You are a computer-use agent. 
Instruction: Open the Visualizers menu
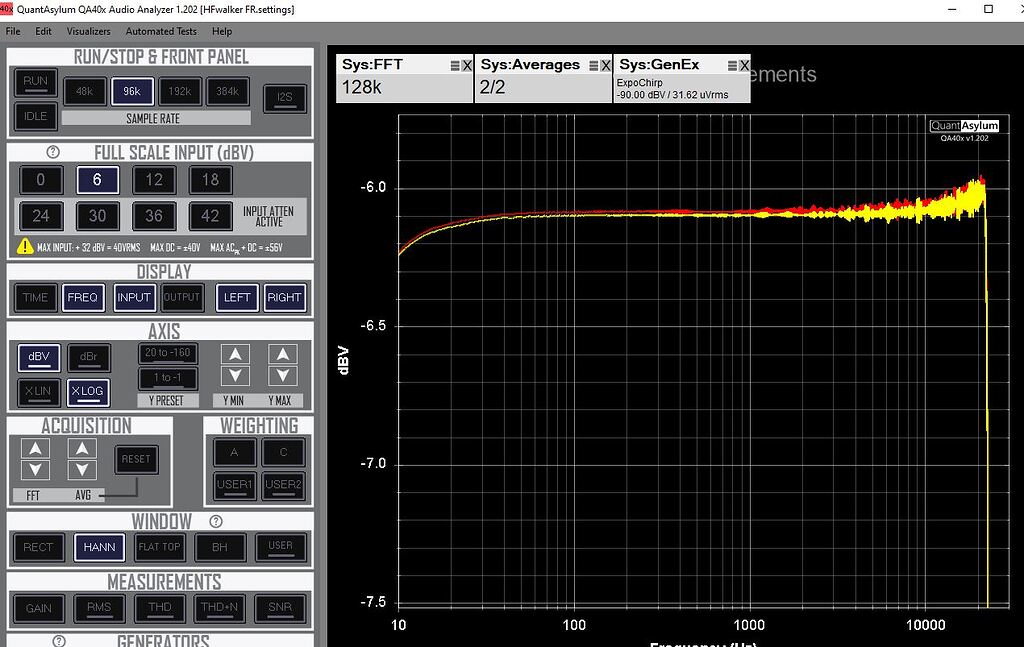click(x=89, y=31)
